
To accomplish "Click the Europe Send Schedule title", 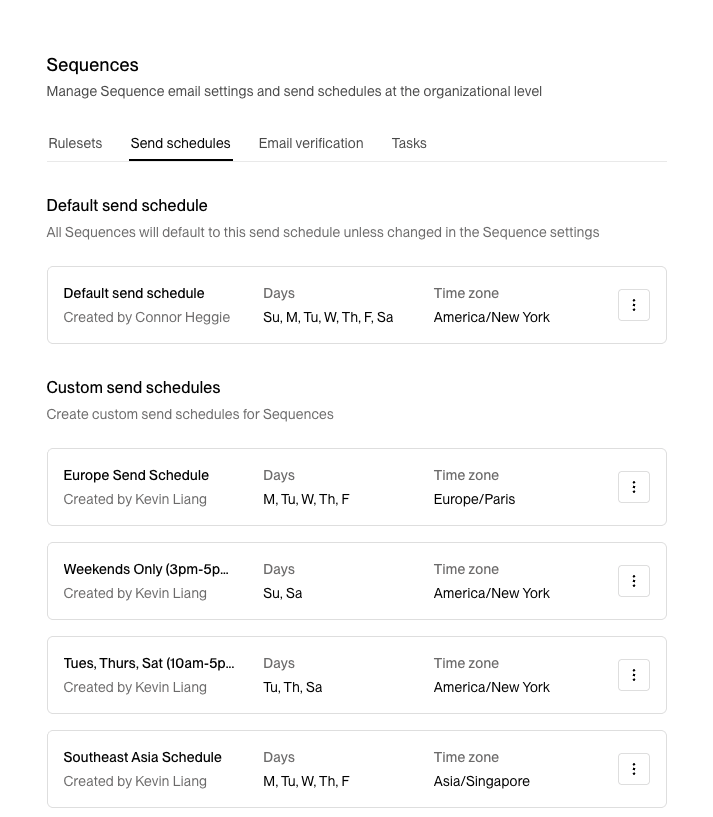I will (x=136, y=475).
